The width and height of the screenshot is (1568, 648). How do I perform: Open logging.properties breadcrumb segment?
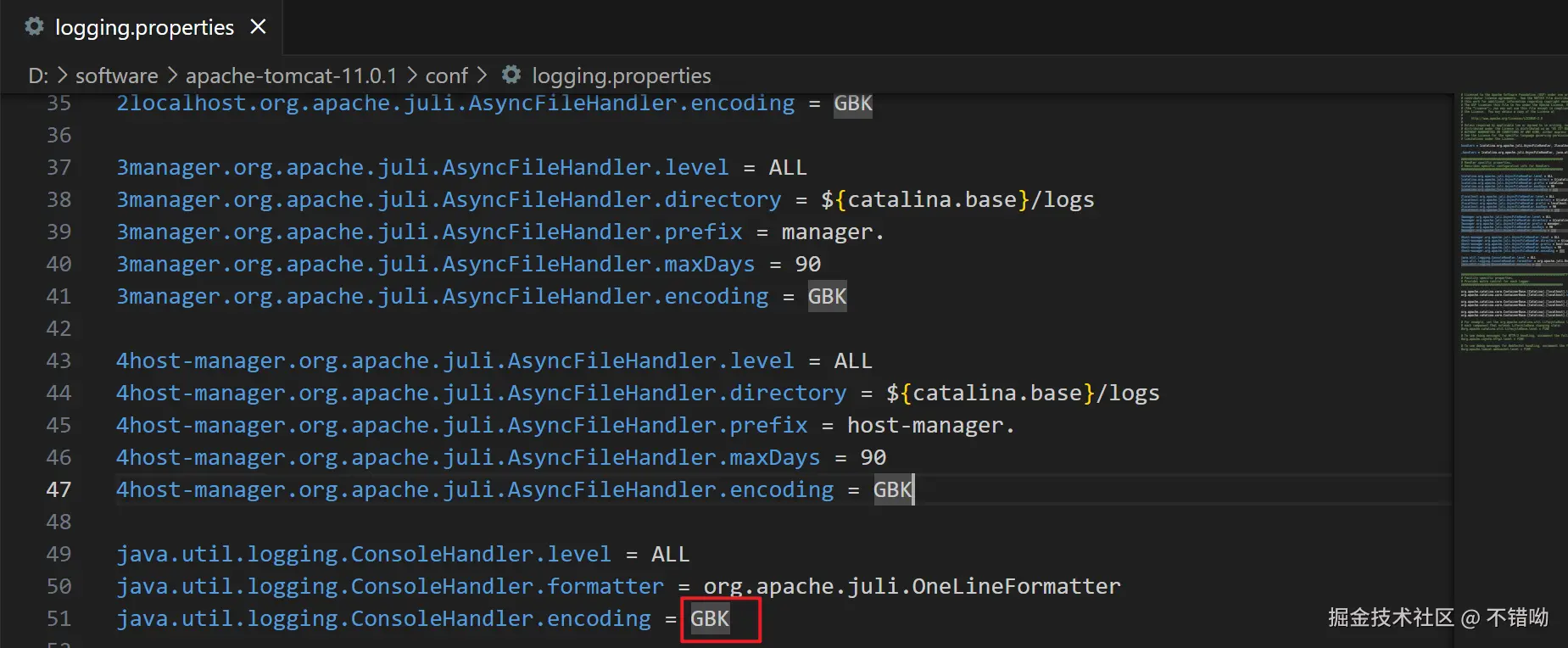(622, 75)
